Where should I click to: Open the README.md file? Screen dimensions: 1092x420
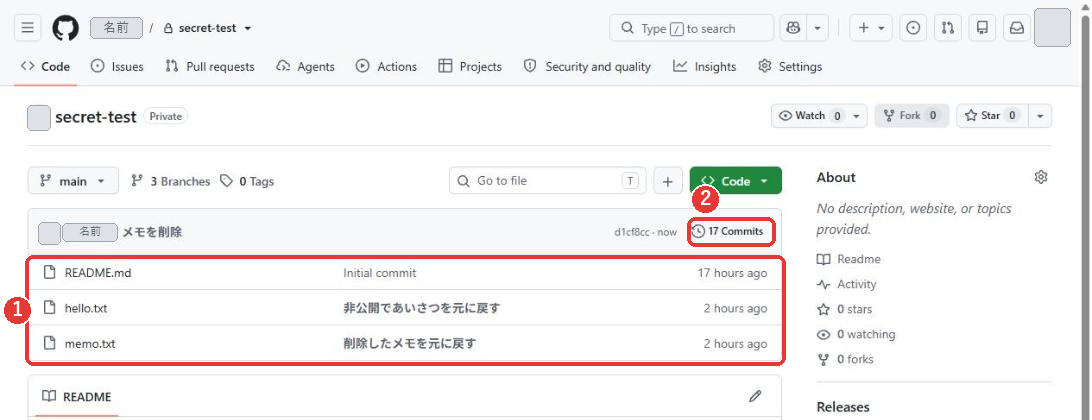point(98,273)
